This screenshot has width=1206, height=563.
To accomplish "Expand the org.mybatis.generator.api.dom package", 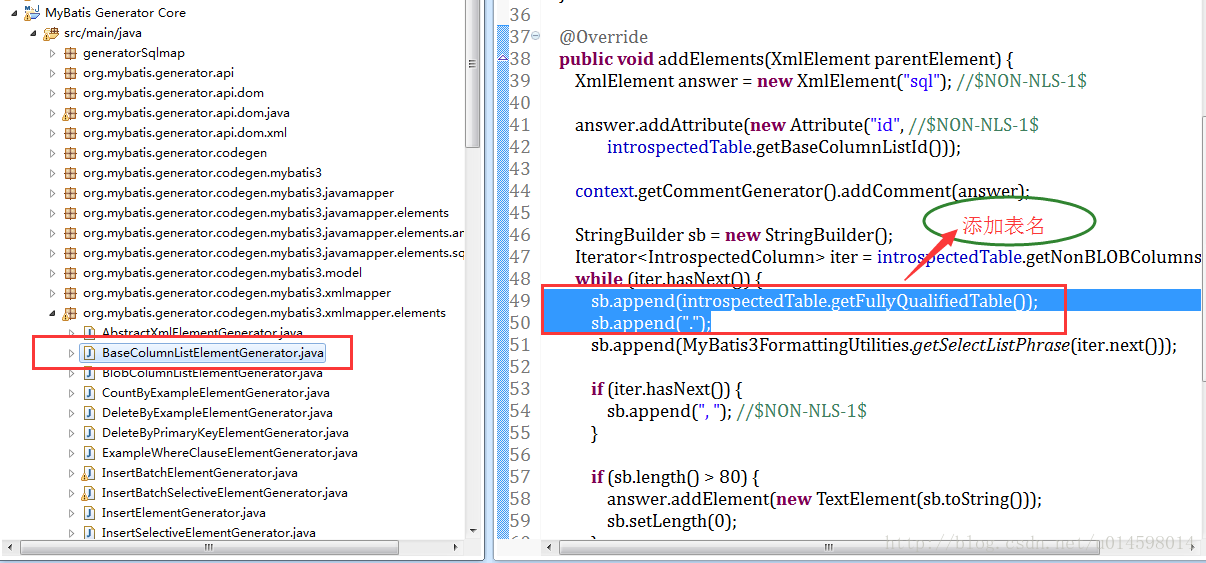I will 53,93.
